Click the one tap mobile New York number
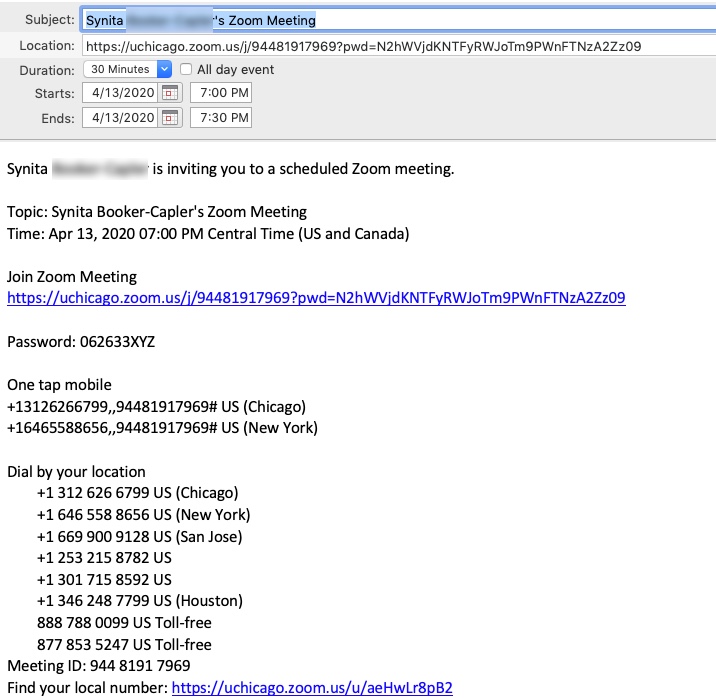716x698 pixels. (x=162, y=428)
